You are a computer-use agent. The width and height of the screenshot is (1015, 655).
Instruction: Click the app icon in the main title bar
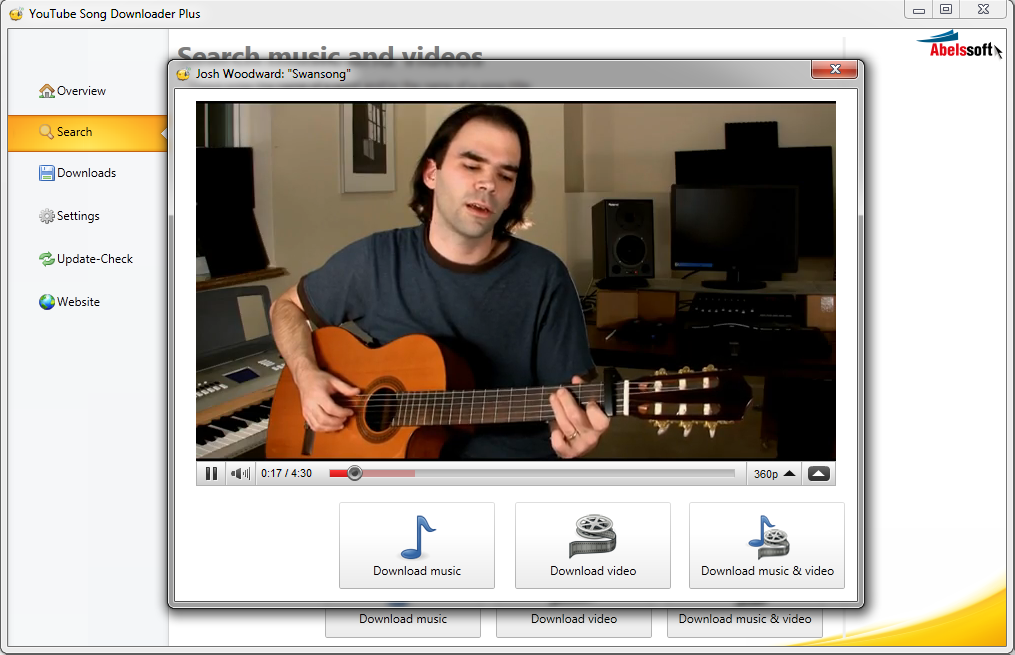[x=16, y=14]
